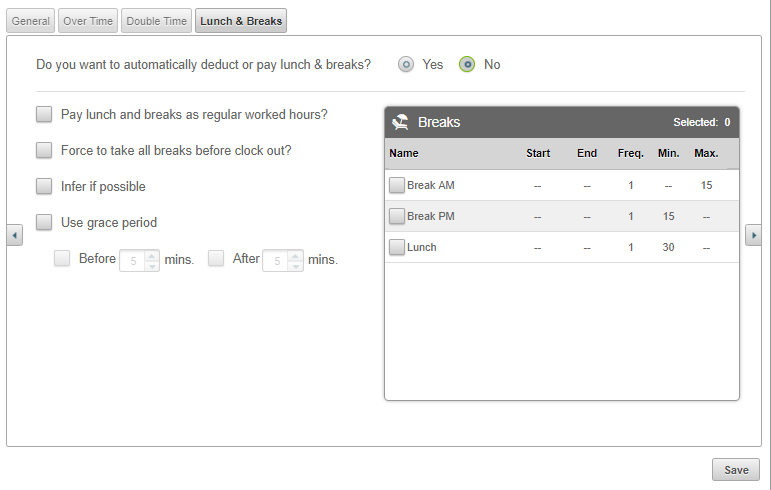This screenshot has height=490, width=771.
Task: Click the left panel arrow icon
Action: 14,235
